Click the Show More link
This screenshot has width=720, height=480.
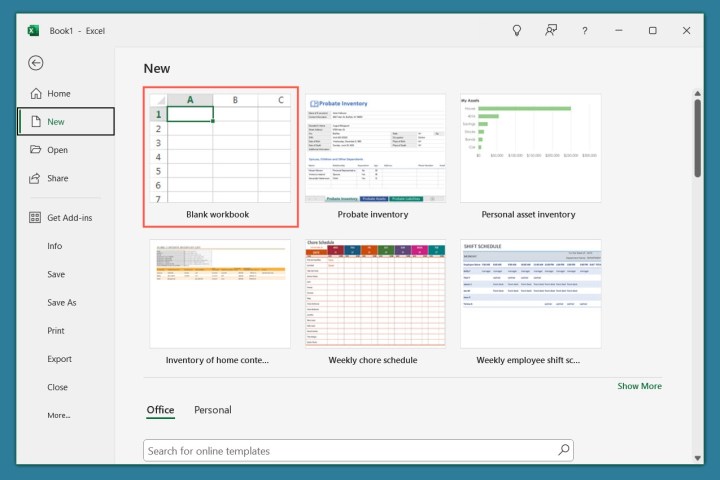pyautogui.click(x=639, y=386)
